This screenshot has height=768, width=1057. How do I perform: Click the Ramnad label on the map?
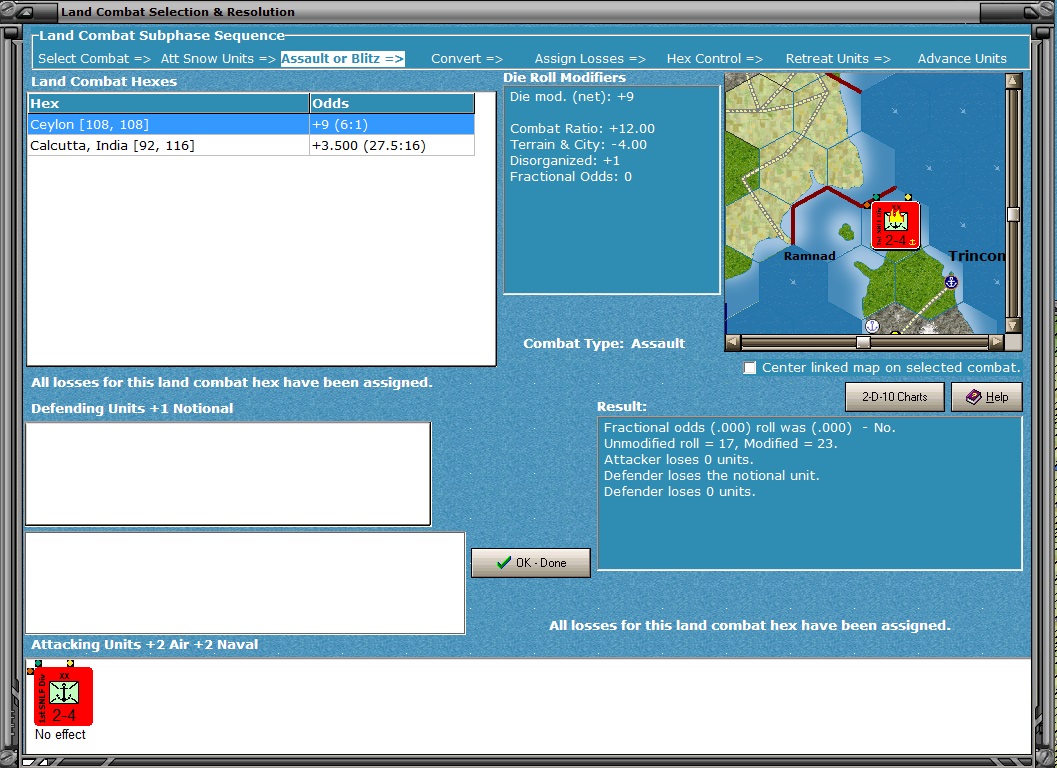coord(810,256)
